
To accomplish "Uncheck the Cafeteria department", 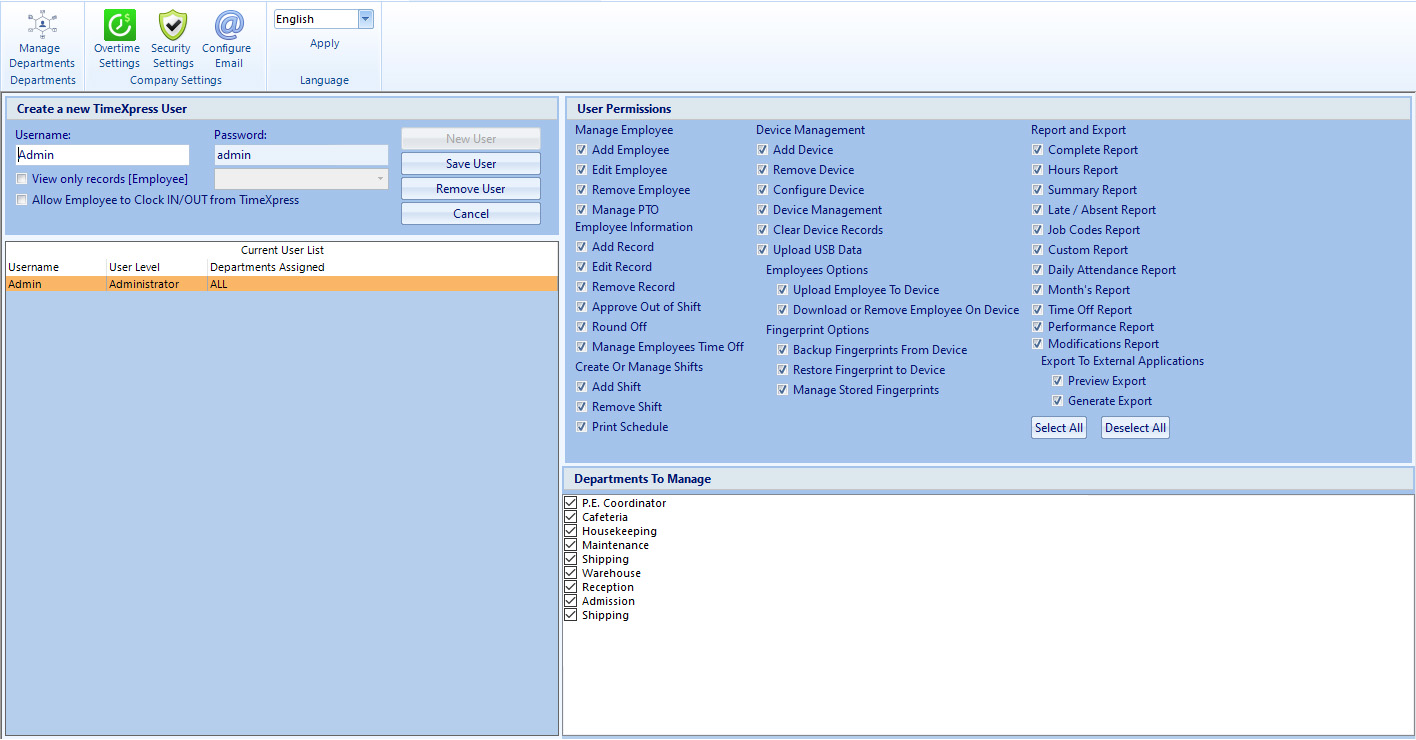I will pos(571,517).
